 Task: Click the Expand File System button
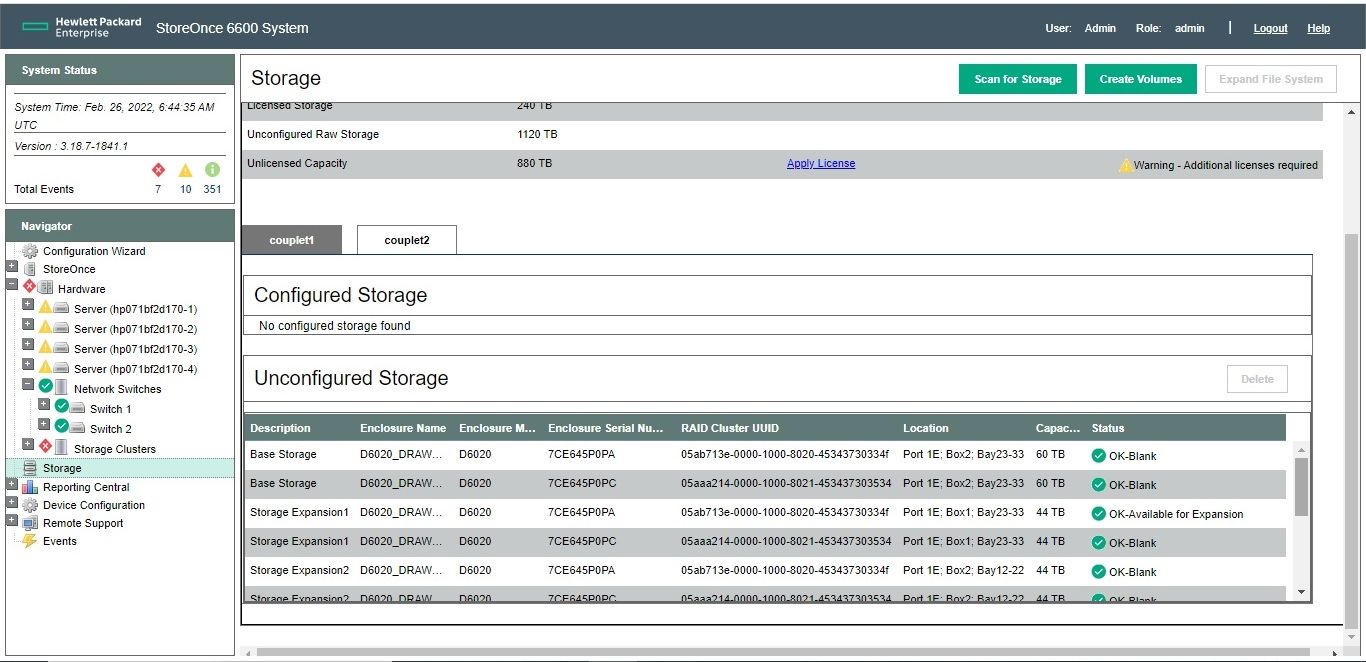pyautogui.click(x=1271, y=79)
